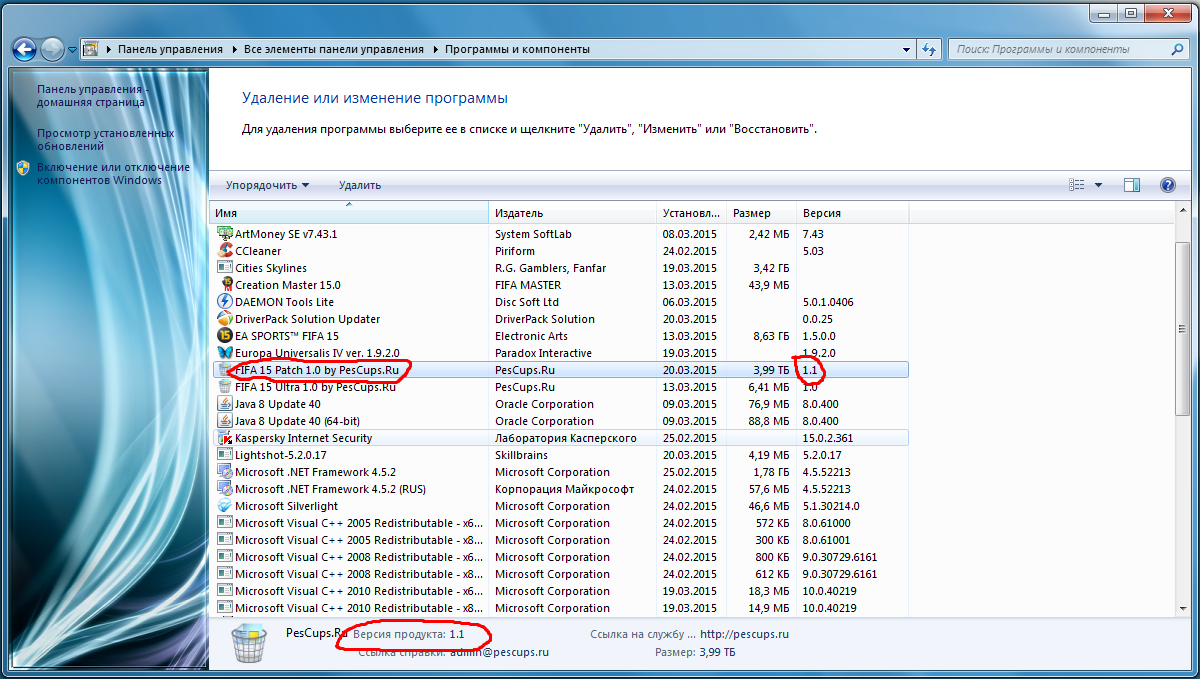Click the 15.0.2.361 version cell

tap(828, 438)
